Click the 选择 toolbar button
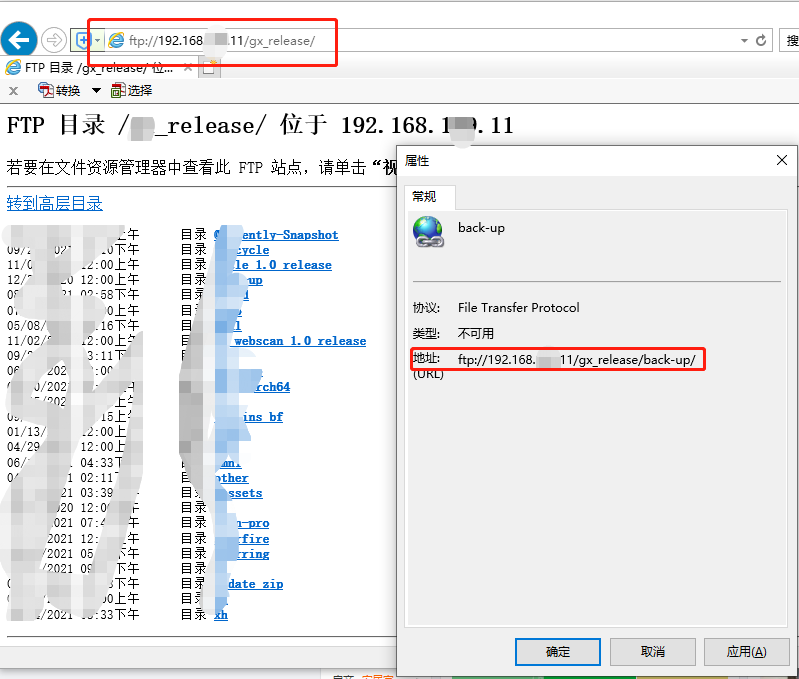 click(x=131, y=91)
